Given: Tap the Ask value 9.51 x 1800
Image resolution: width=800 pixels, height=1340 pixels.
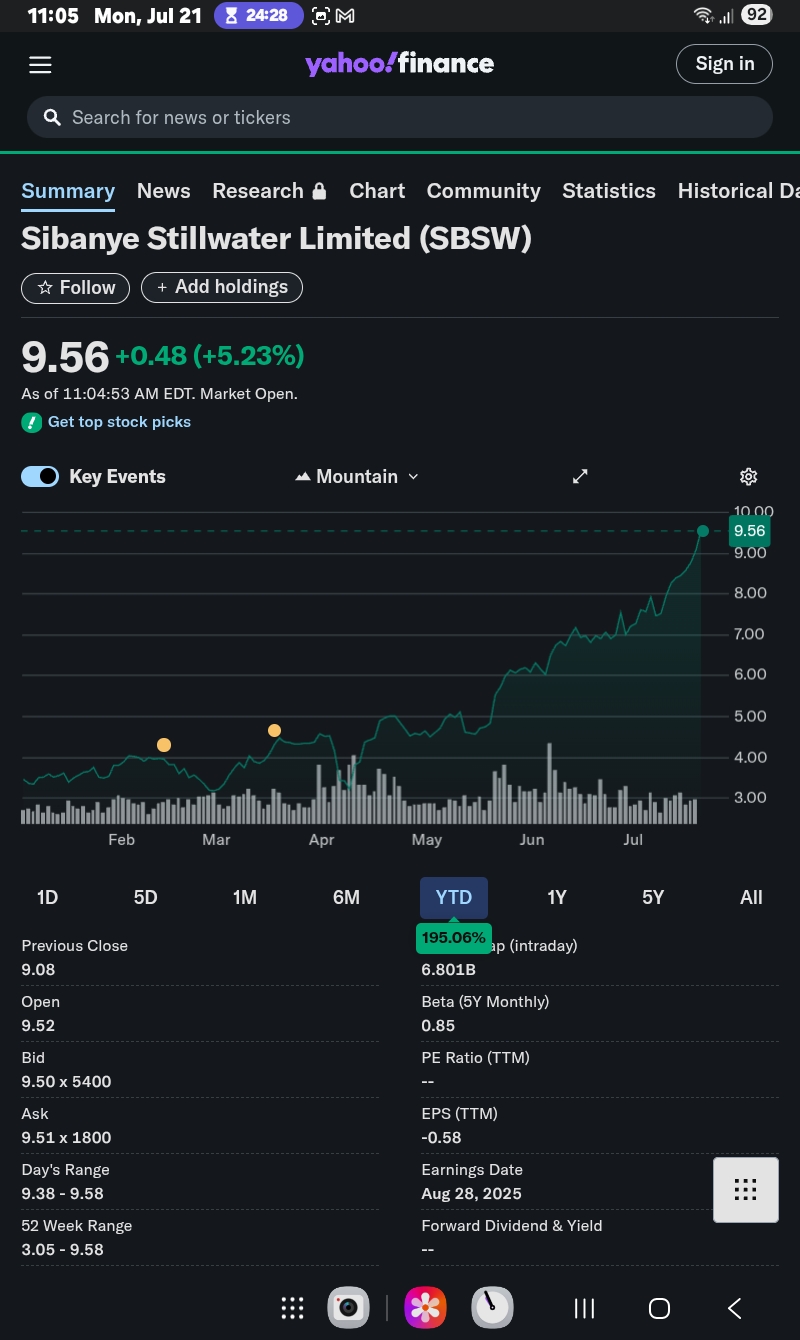Looking at the screenshot, I should (x=67, y=1138).
